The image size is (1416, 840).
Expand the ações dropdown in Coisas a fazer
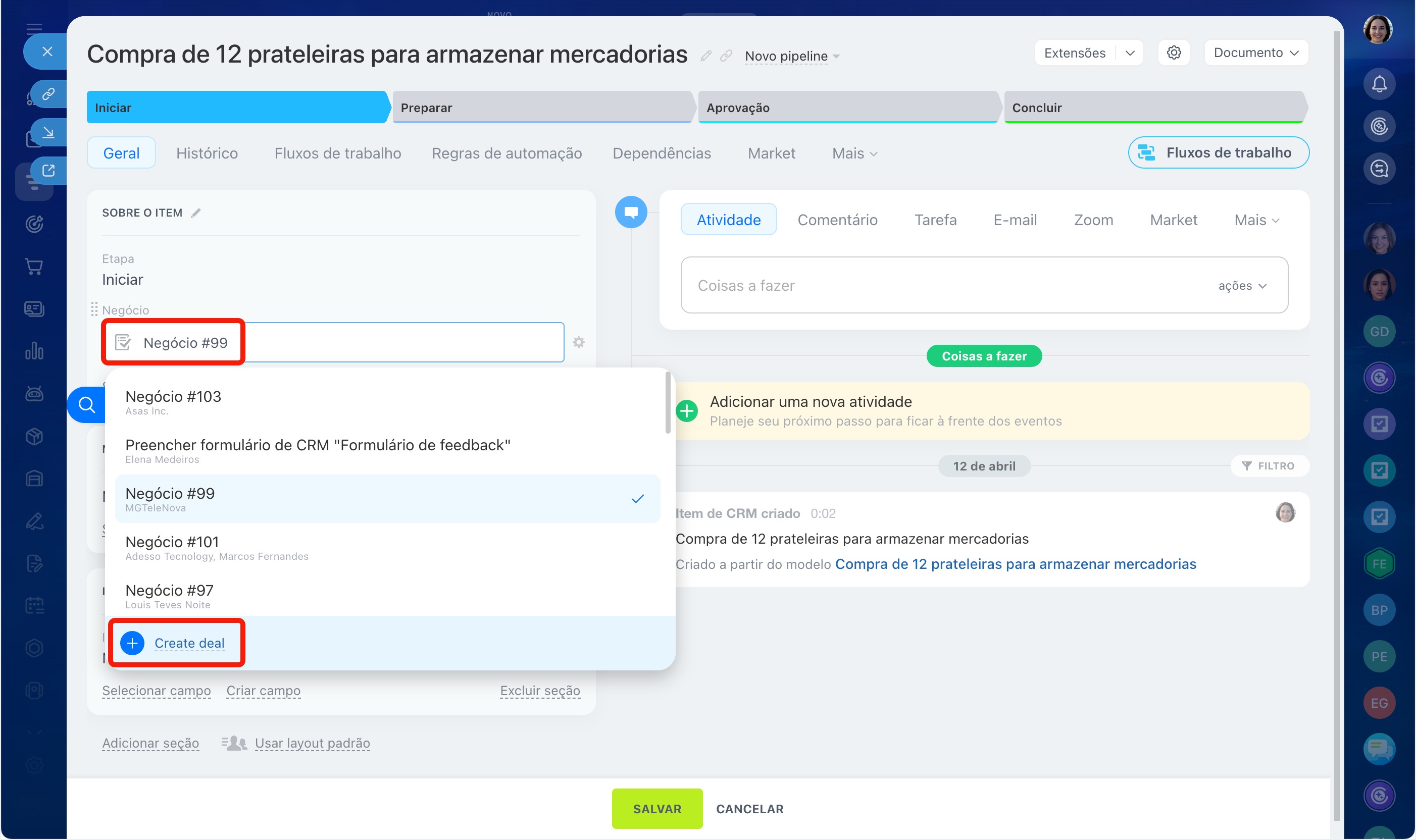coord(1242,286)
